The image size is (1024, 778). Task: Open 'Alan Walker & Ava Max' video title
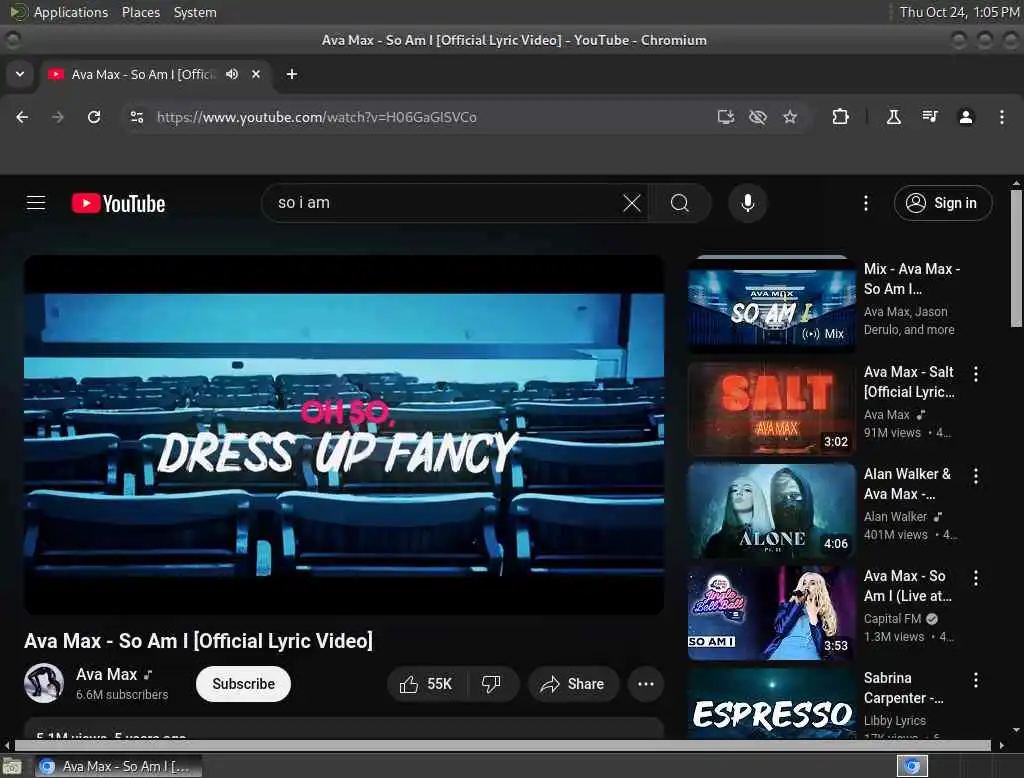[x=907, y=484]
